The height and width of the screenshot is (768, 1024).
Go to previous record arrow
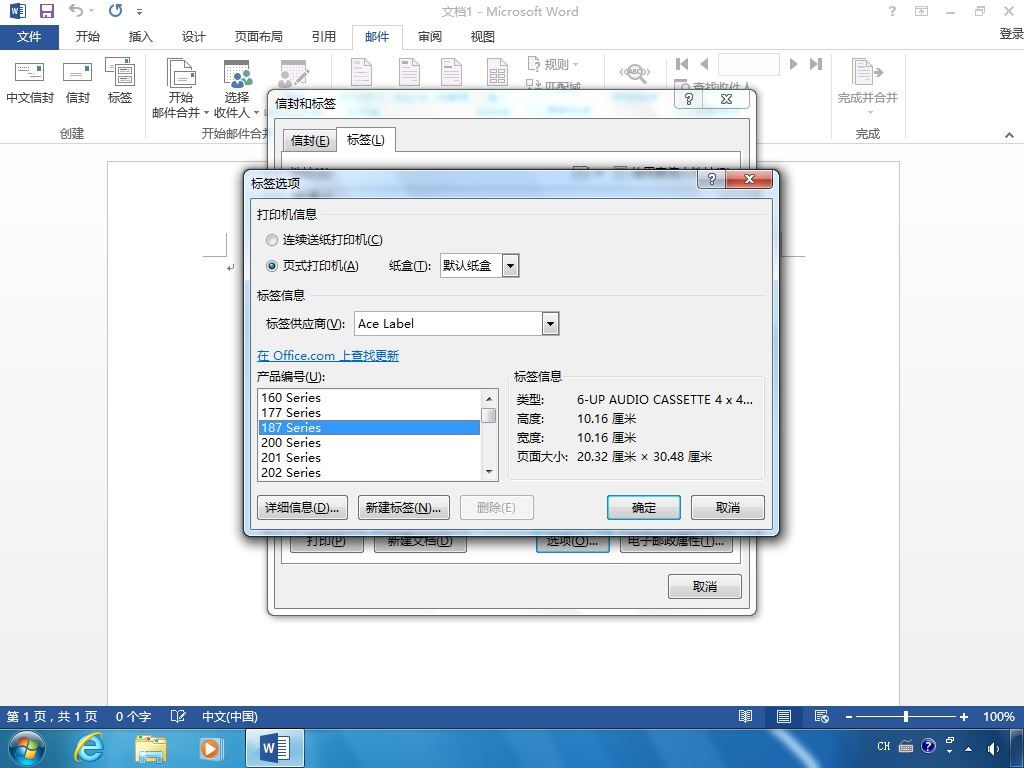tap(704, 64)
